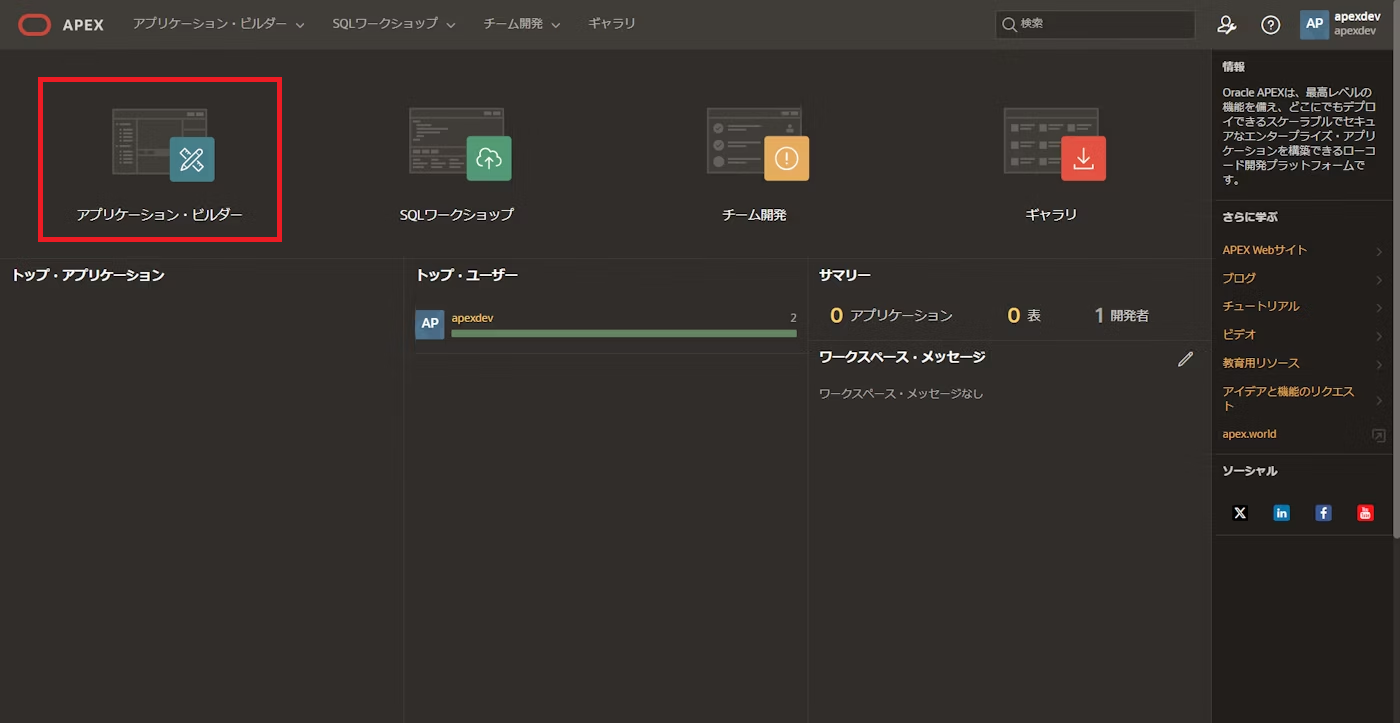1400x723 pixels.
Task: Click the apexdev green activity bar
Action: click(x=624, y=333)
